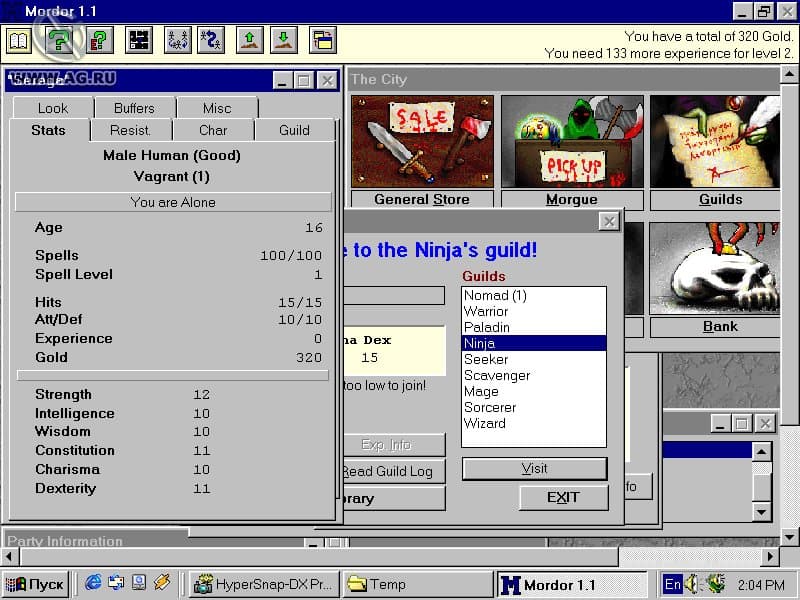Viewport: 800px width, 600px height.
Task: Select the Buffers tab
Action: pyautogui.click(x=134, y=108)
